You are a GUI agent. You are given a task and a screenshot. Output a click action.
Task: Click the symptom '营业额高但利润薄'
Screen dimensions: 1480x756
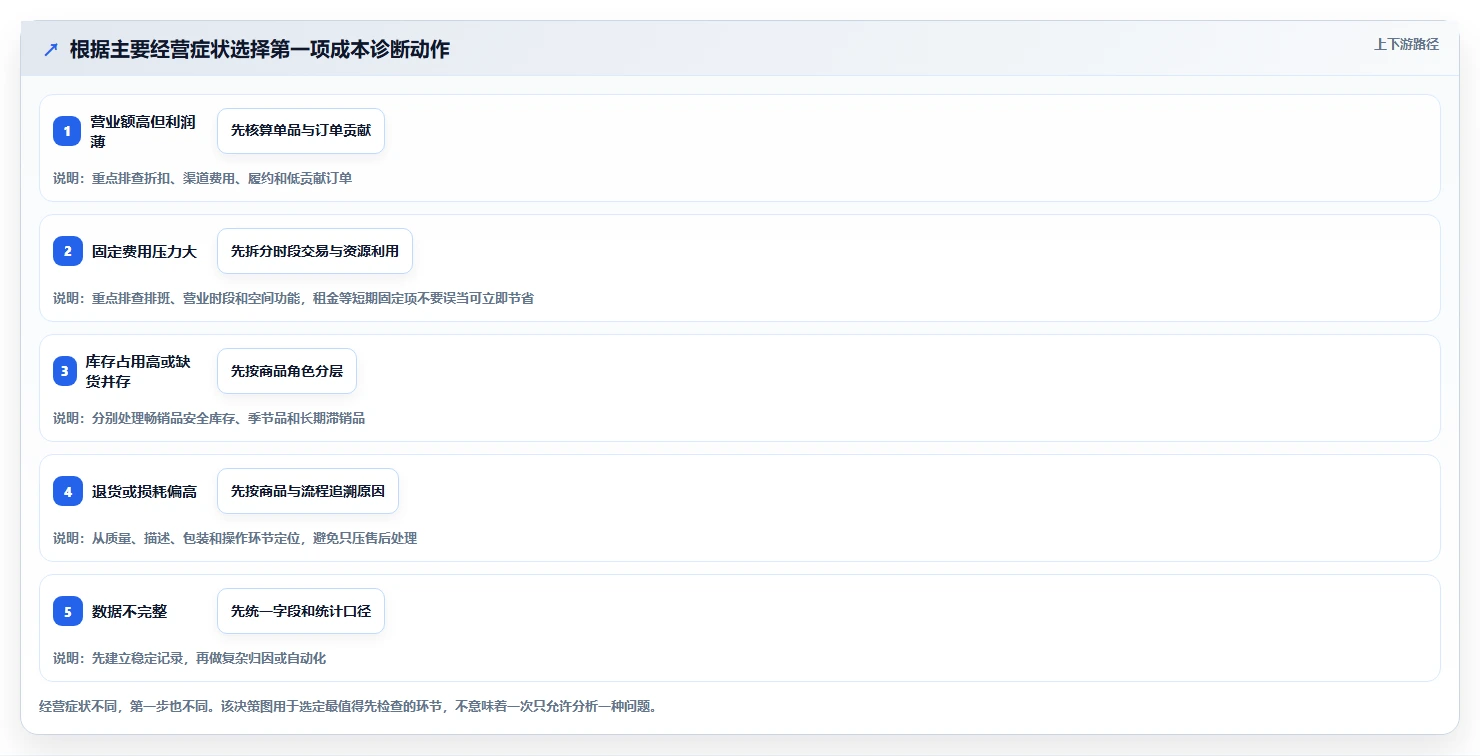tap(143, 131)
